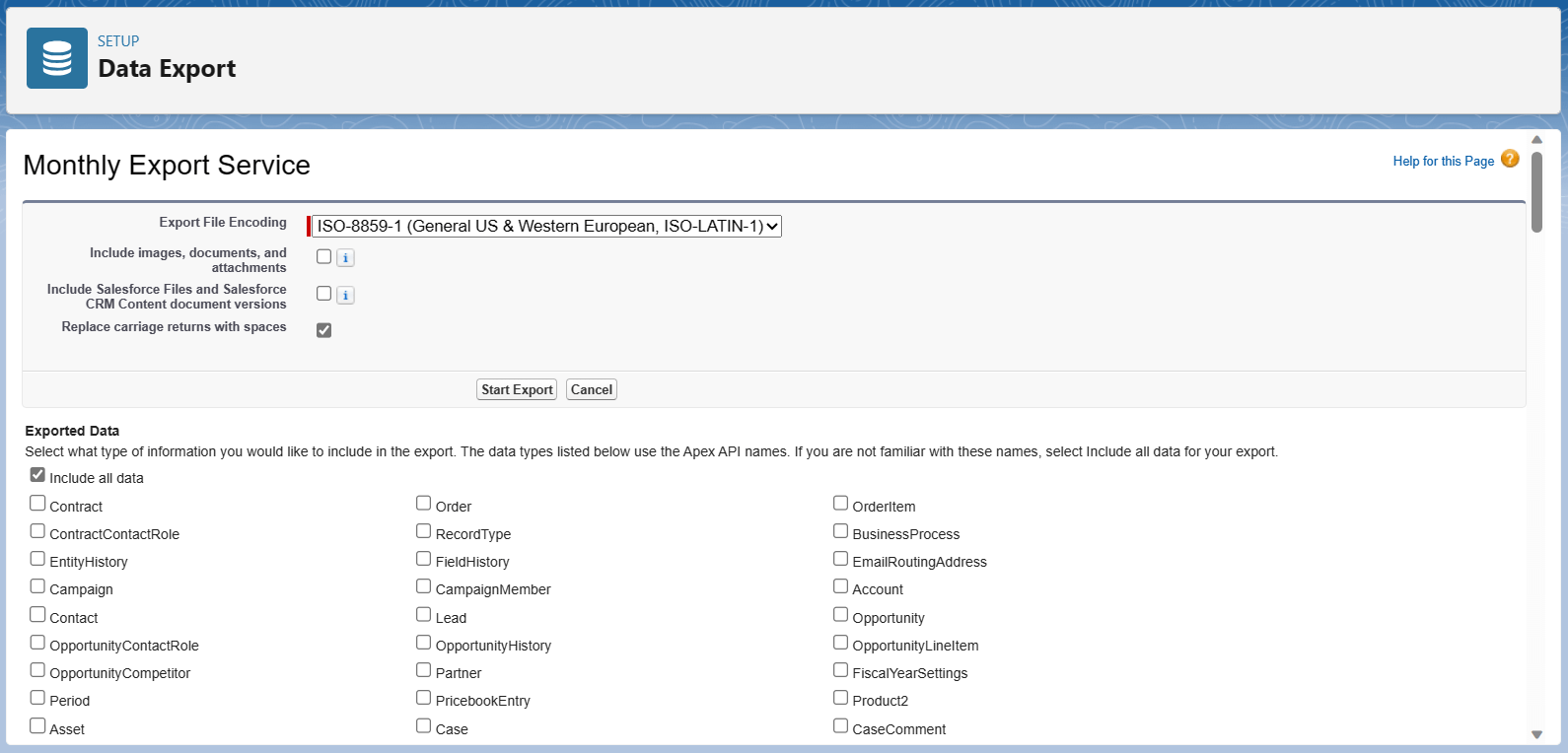This screenshot has width=1568, height=753.
Task: Tick the Opportunity data type checkbox
Action: 840,615
